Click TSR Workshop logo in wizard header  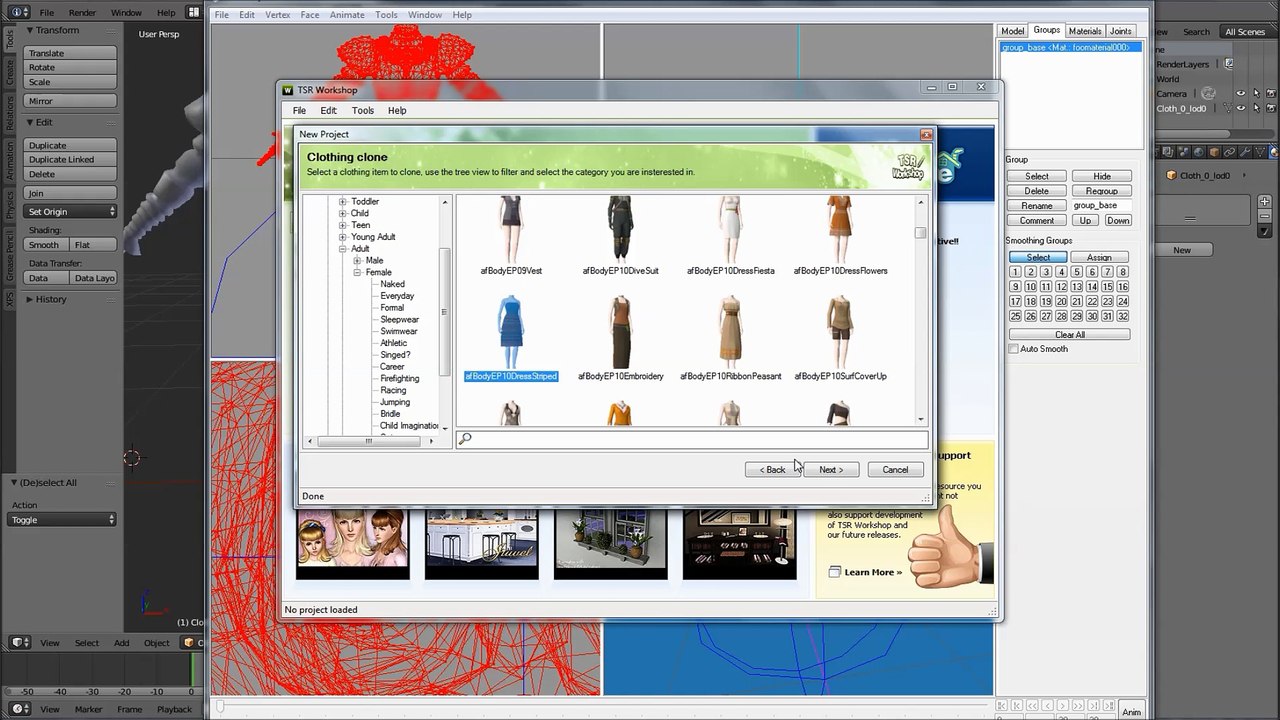908,166
